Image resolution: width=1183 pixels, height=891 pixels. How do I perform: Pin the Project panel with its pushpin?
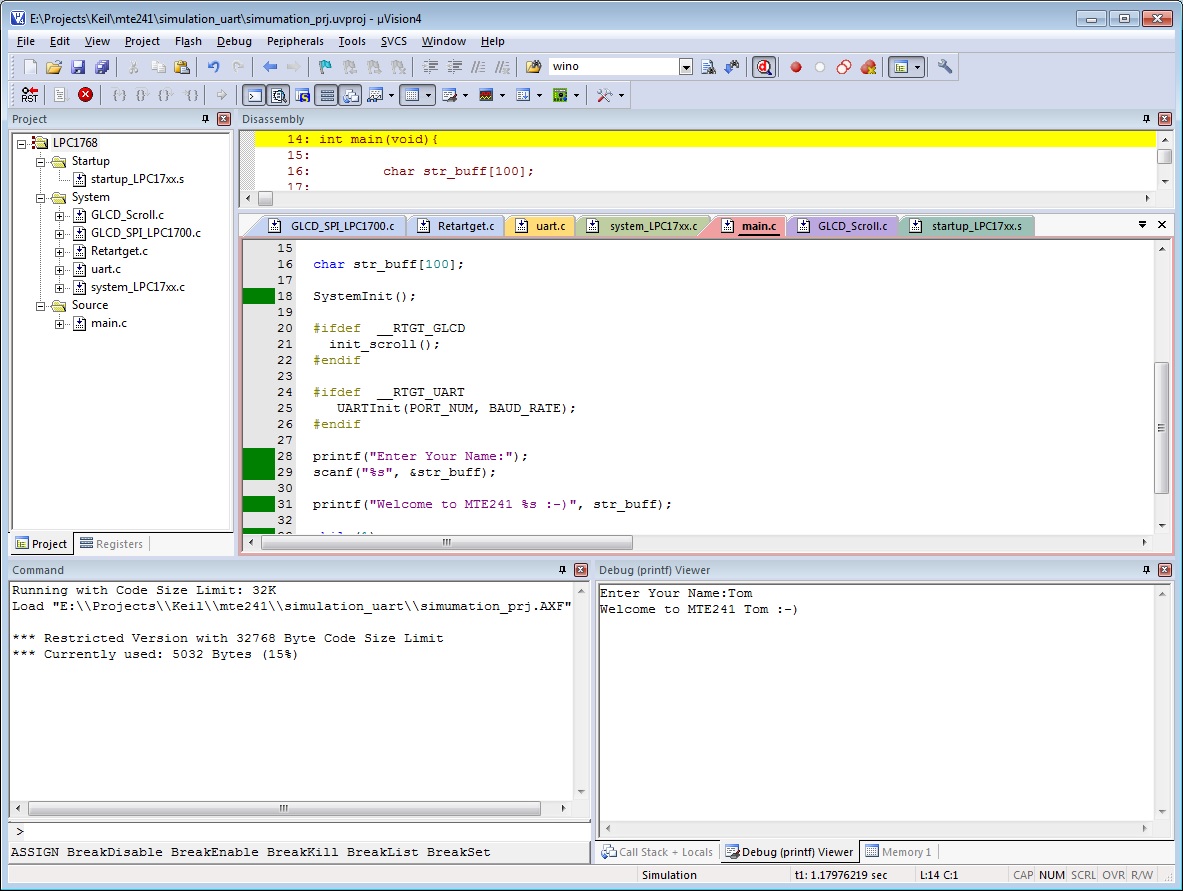208,118
